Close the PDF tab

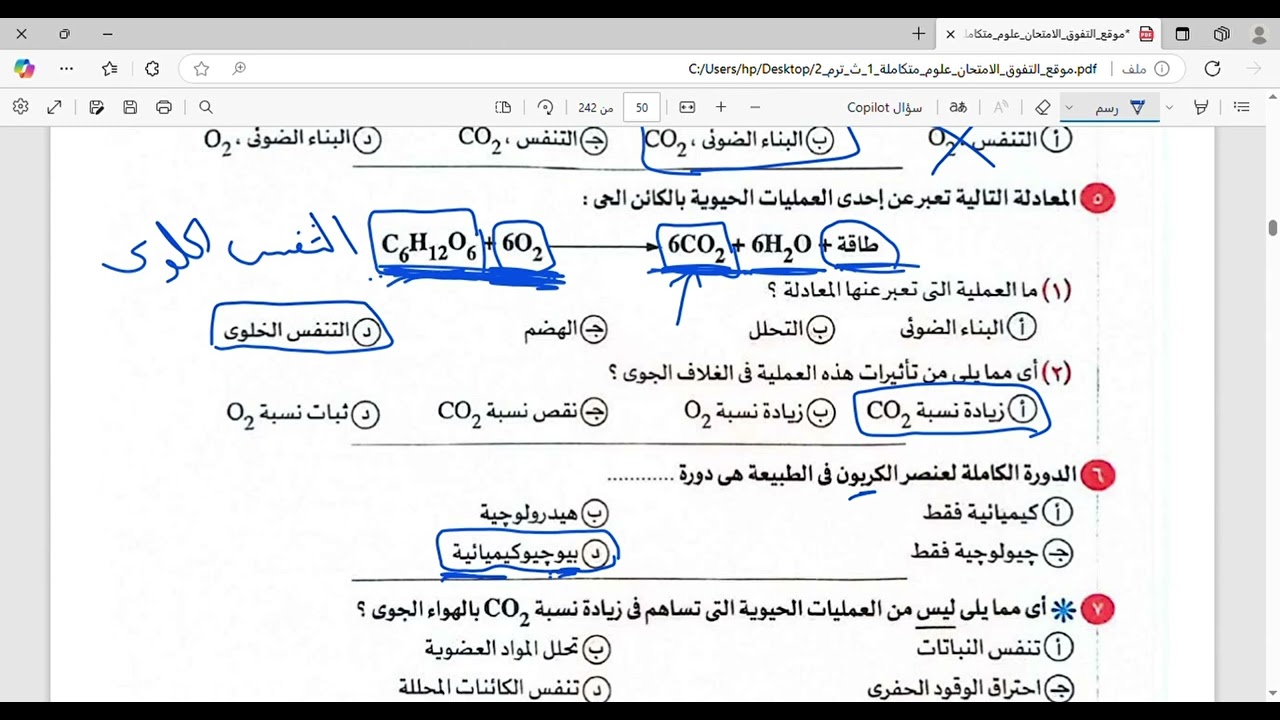coord(950,34)
